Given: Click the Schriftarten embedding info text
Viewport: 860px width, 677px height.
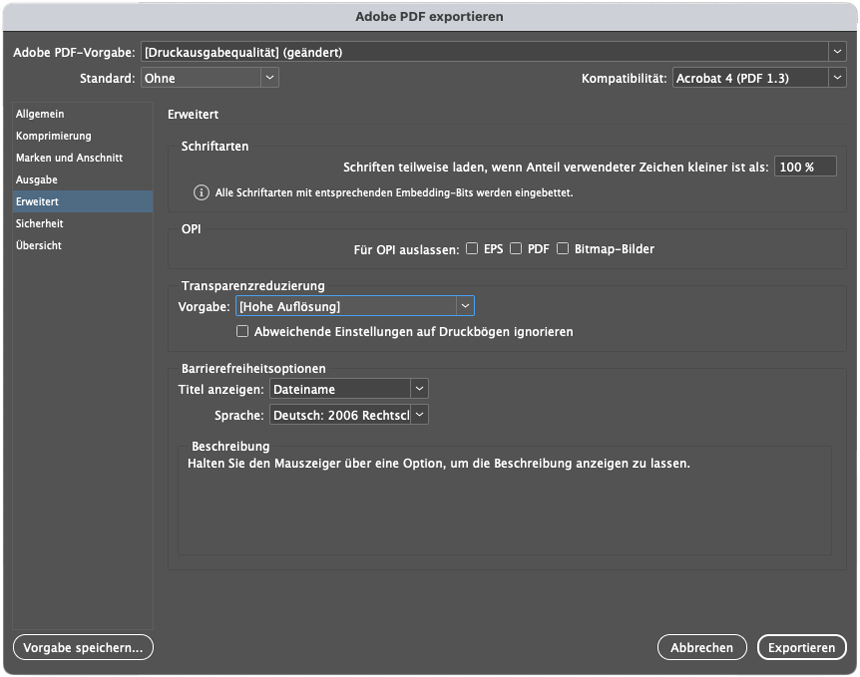Looking at the screenshot, I should coord(394,193).
